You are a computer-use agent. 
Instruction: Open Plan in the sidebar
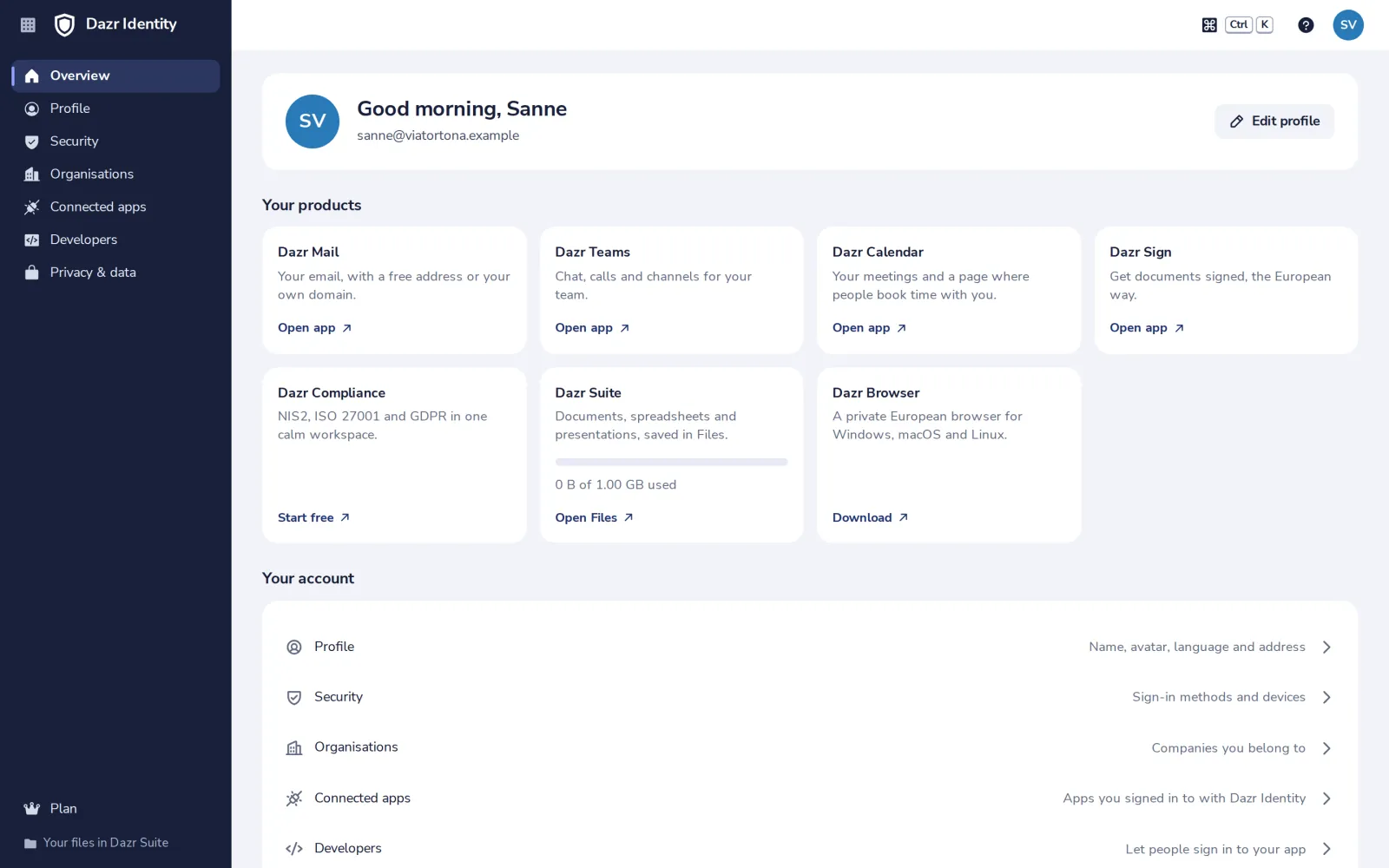[x=115, y=809]
